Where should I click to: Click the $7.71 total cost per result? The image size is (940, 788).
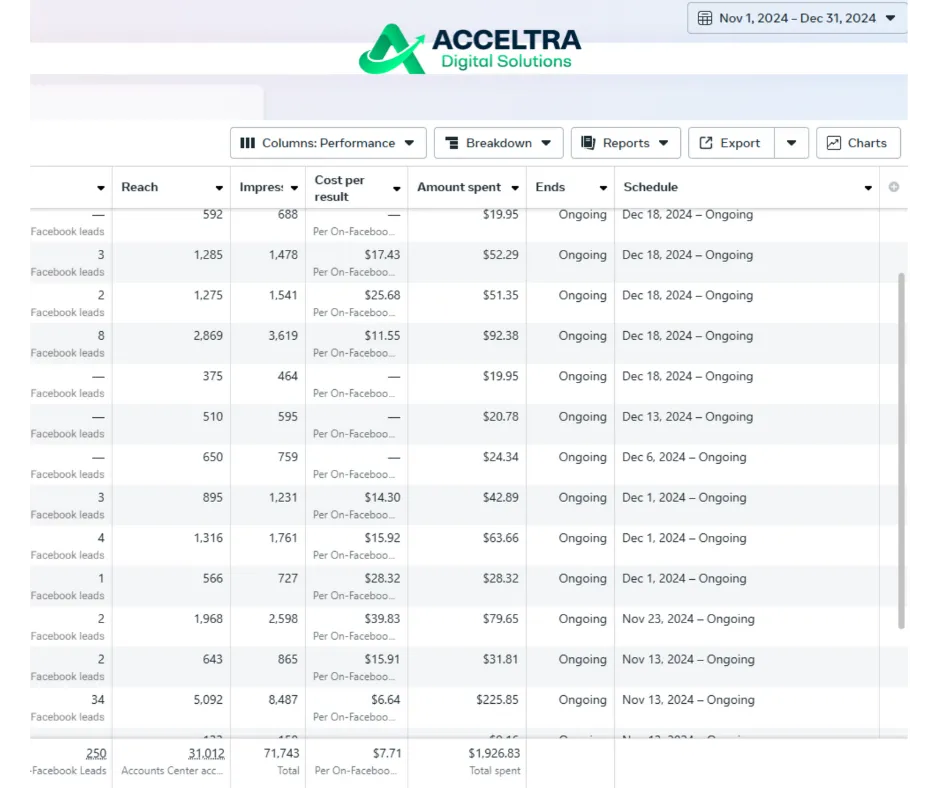pyautogui.click(x=385, y=754)
